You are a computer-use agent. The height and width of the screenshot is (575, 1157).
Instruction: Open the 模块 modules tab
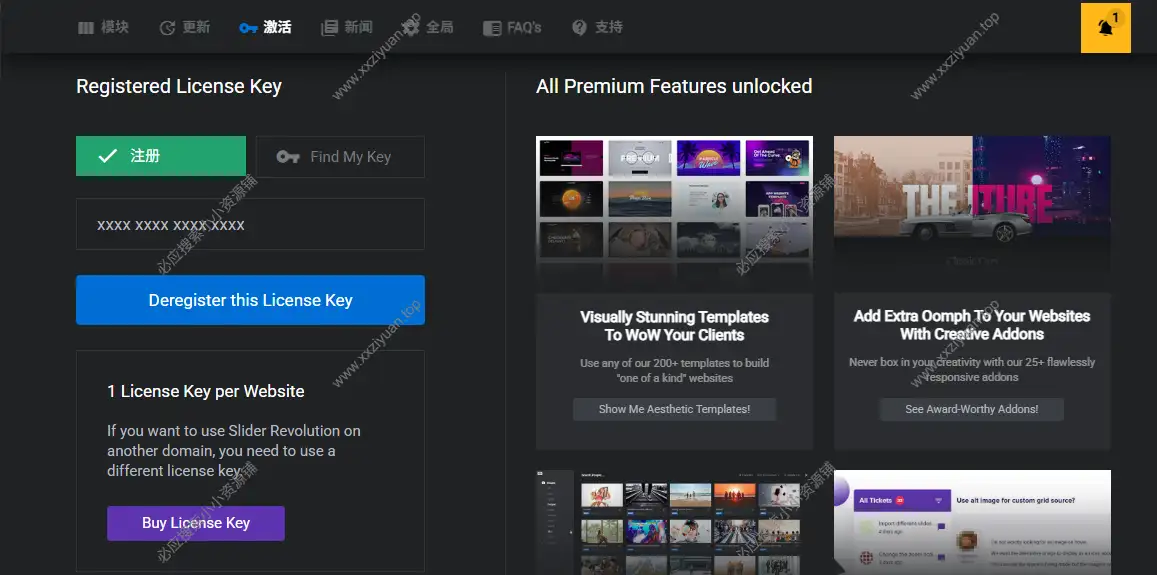pos(103,28)
